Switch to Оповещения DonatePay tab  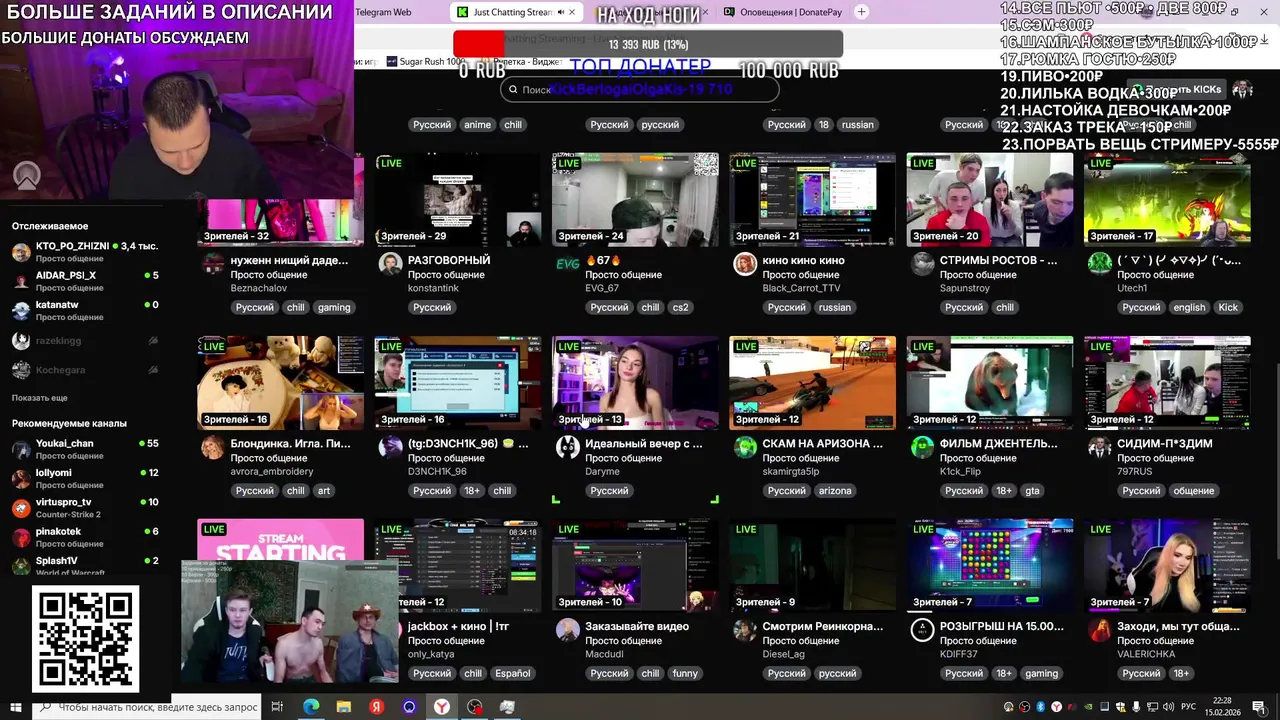click(x=781, y=12)
